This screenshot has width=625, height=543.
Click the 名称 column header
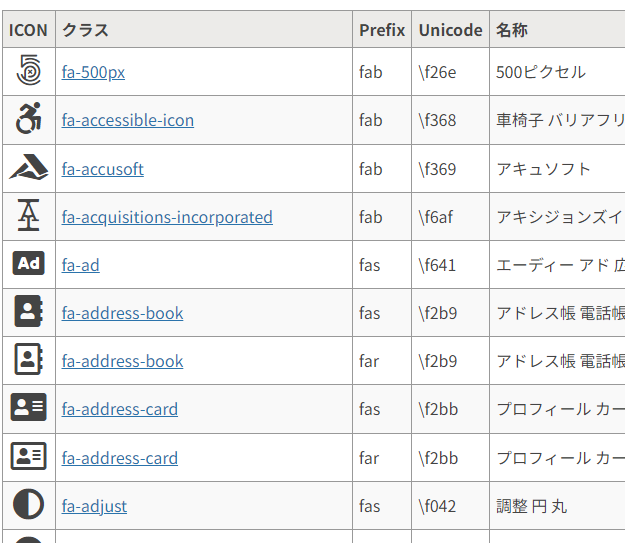(557, 30)
